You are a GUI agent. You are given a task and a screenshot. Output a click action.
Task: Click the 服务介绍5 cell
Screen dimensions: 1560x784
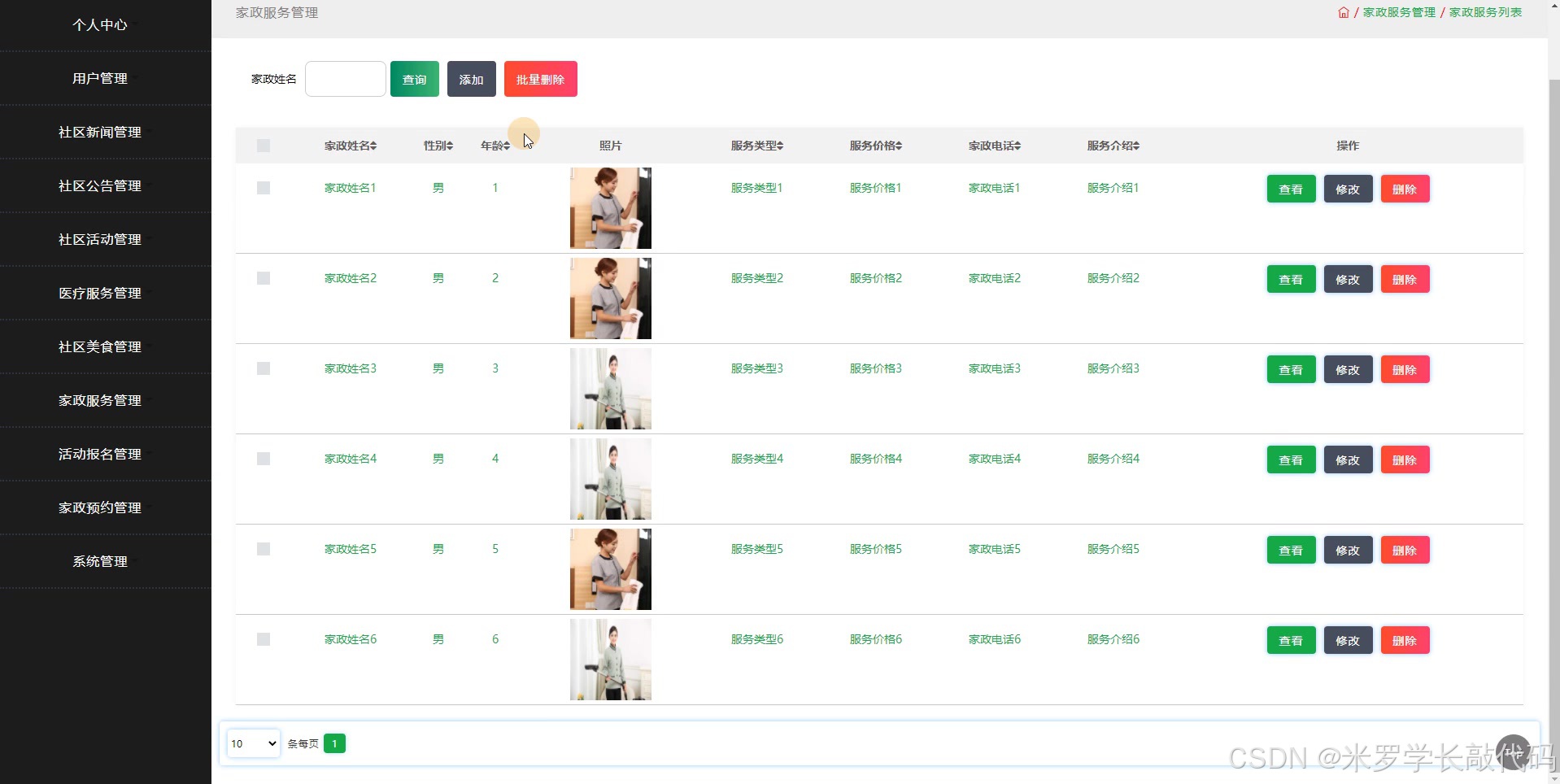(x=1113, y=549)
